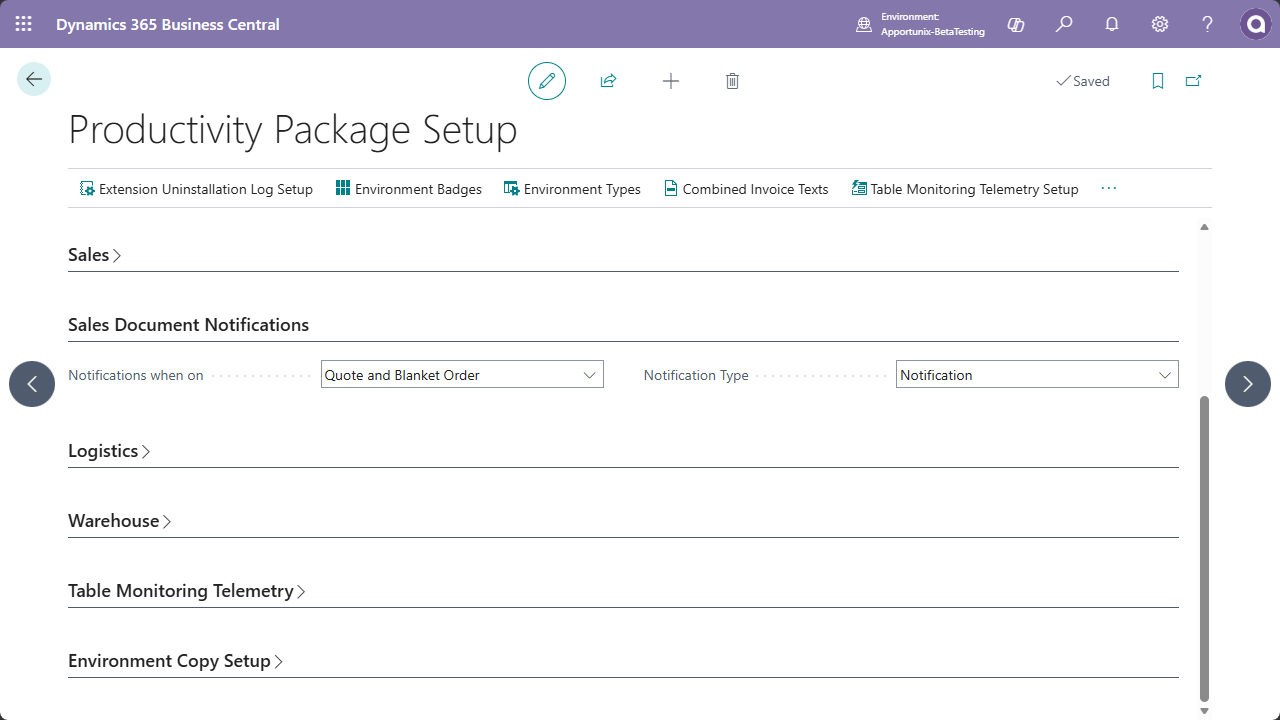Open the Notifications when on dropdown
The image size is (1280, 720).
click(x=462, y=375)
